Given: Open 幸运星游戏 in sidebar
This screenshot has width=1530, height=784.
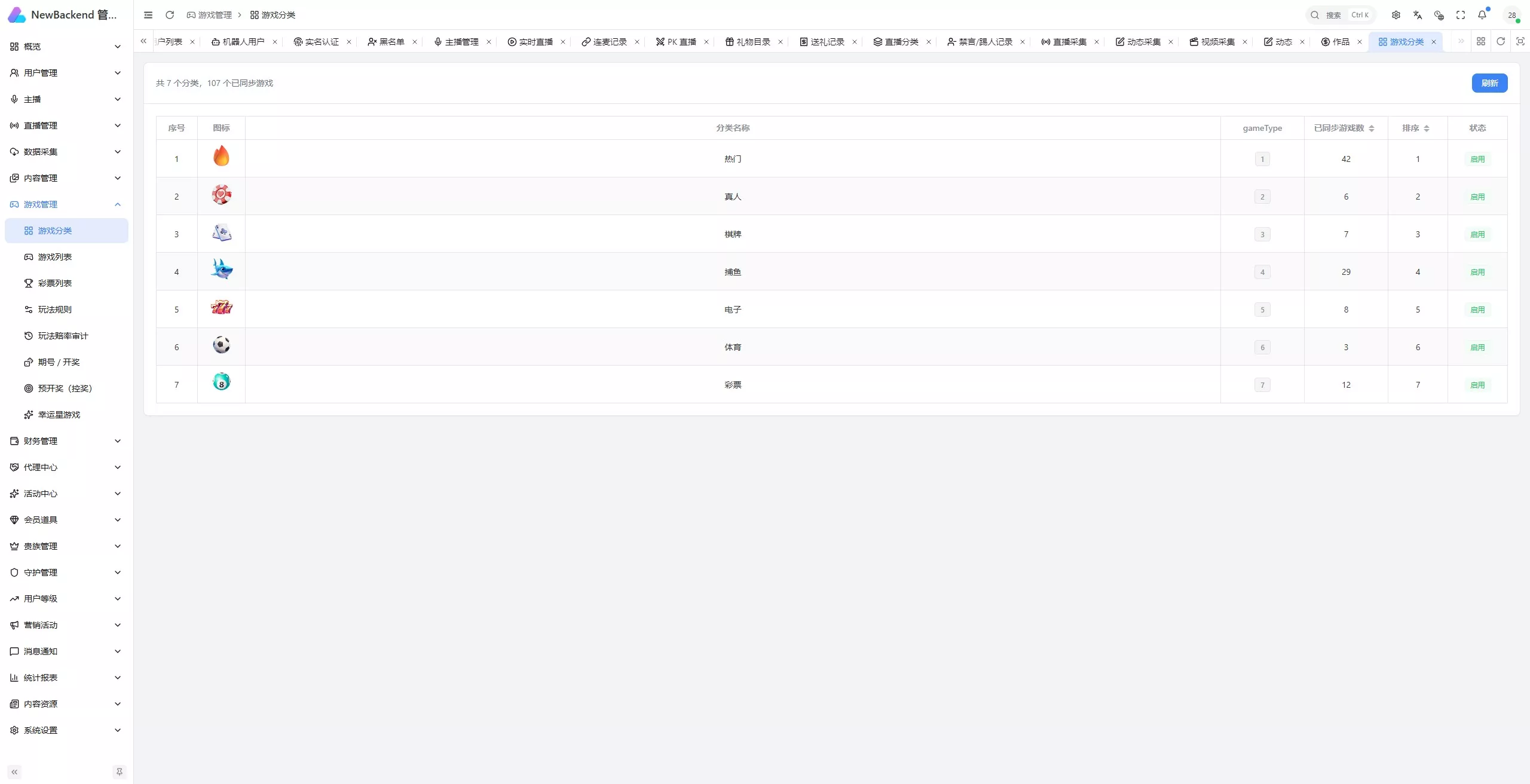Looking at the screenshot, I should tap(66, 415).
